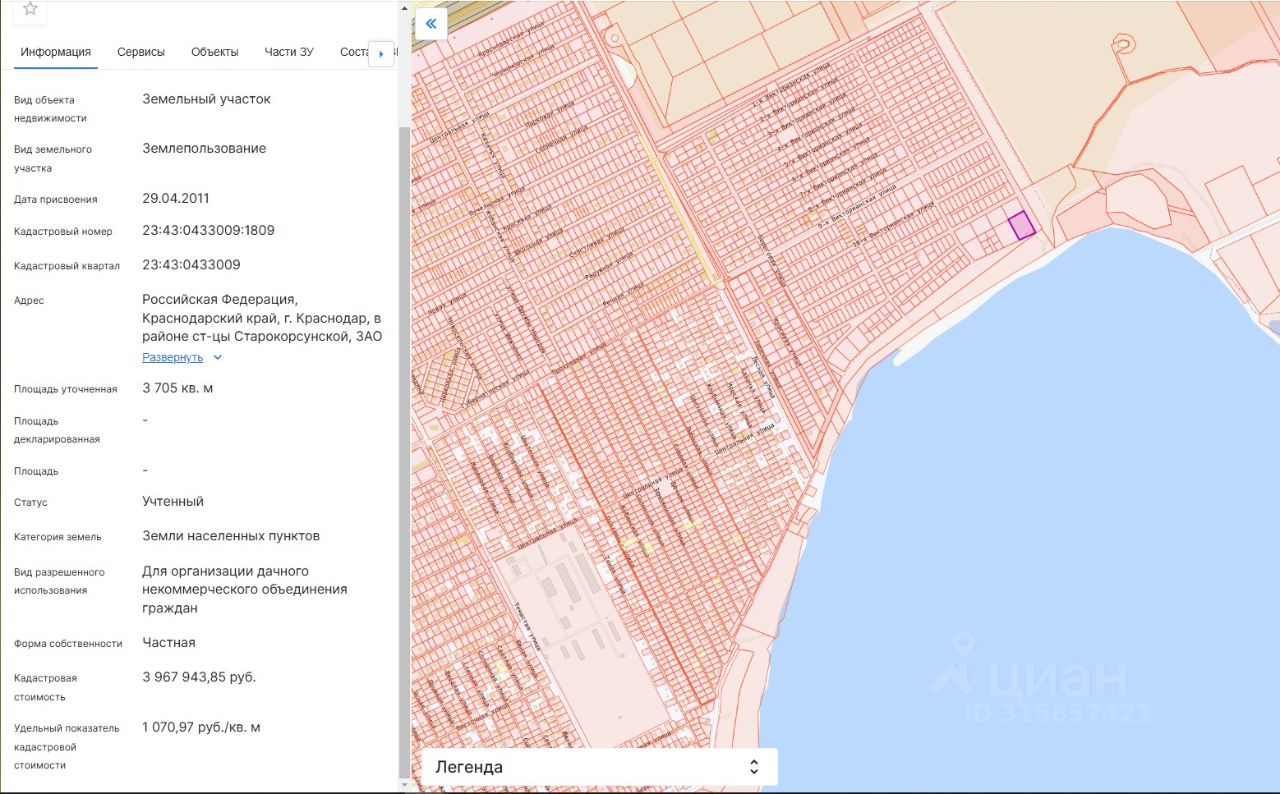
Task: Open the Информация tab
Action: pyautogui.click(x=56, y=52)
